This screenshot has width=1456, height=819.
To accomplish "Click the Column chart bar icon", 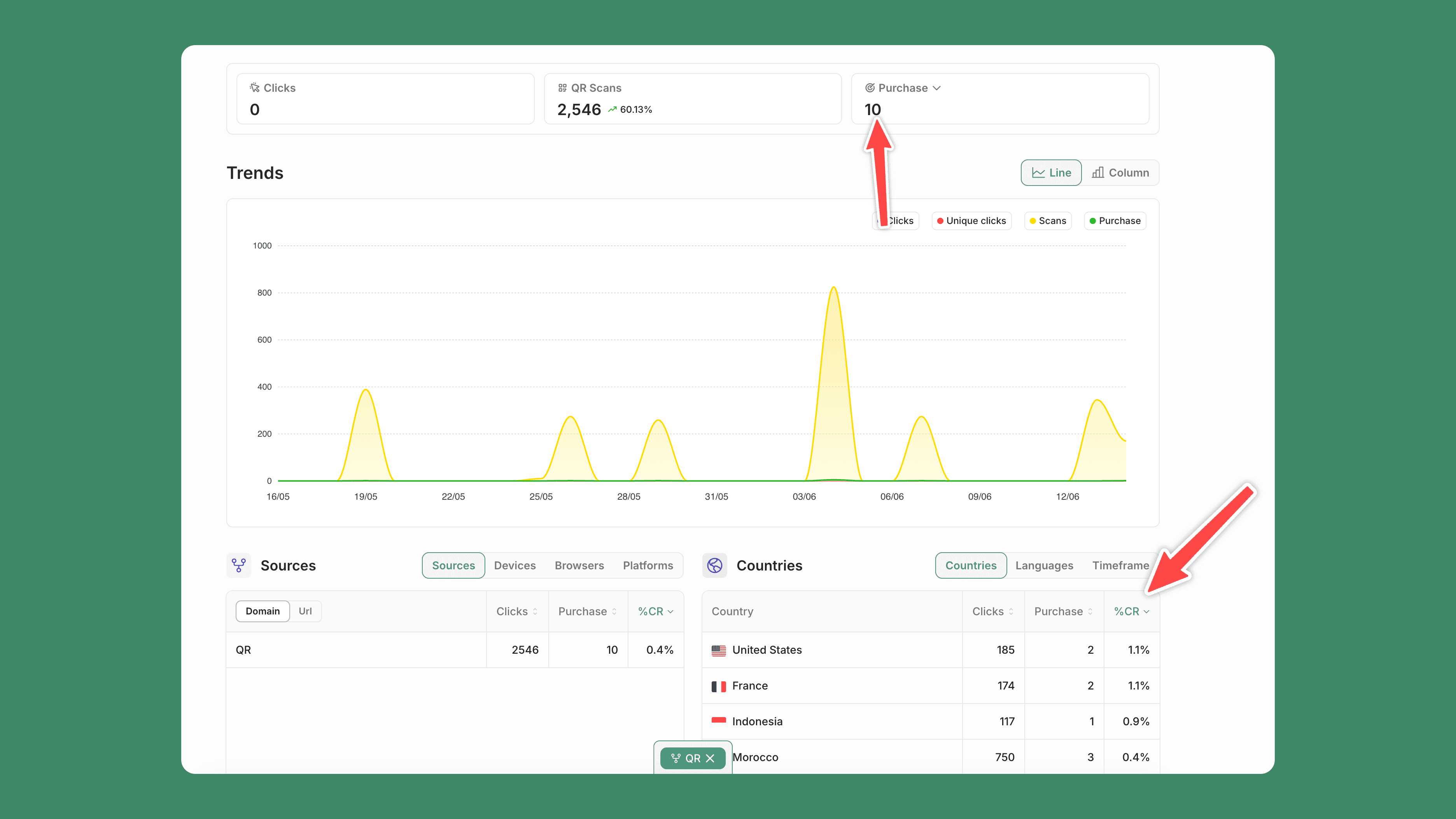I will tap(1098, 173).
